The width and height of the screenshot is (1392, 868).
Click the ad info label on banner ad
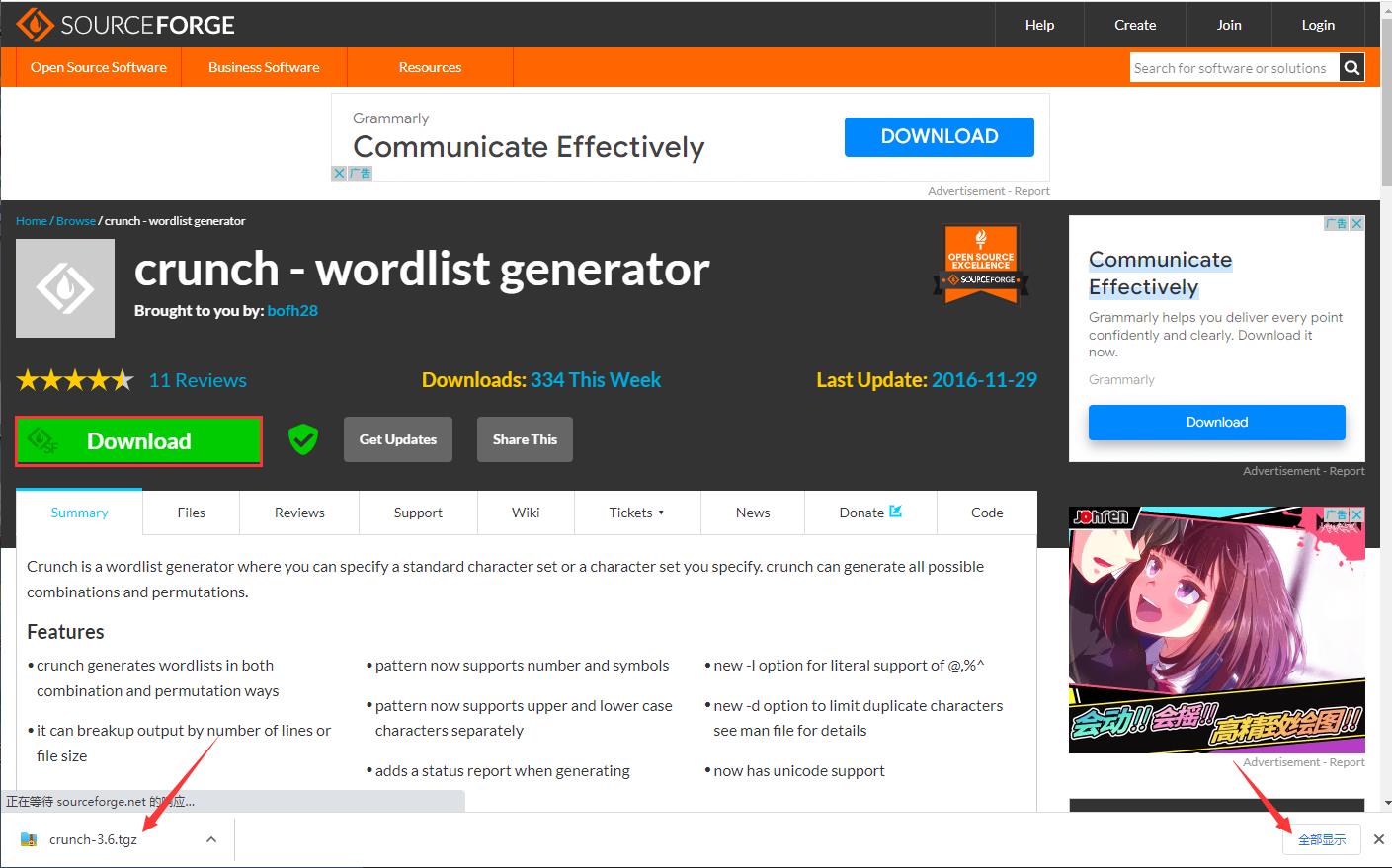pyautogui.click(x=360, y=173)
